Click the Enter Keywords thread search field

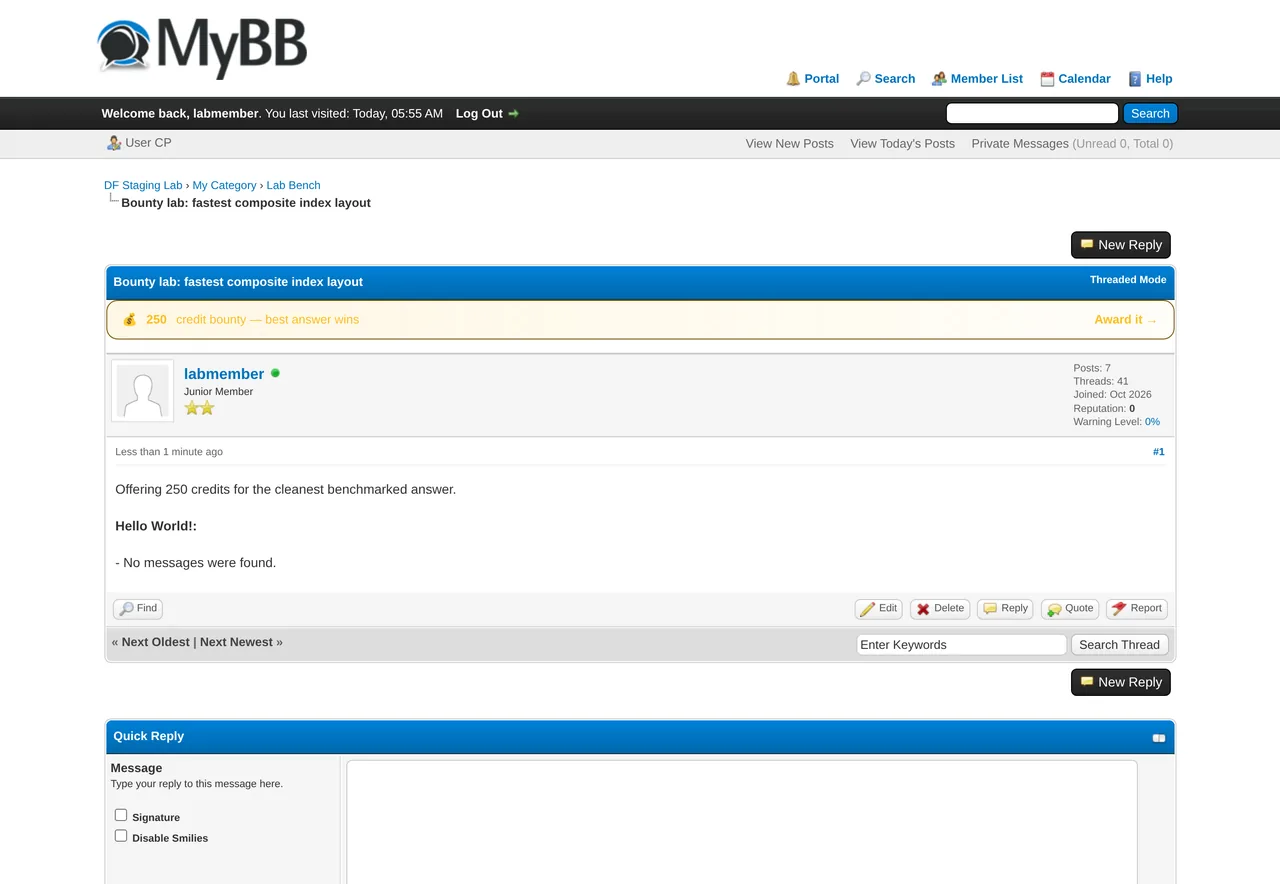click(x=962, y=645)
